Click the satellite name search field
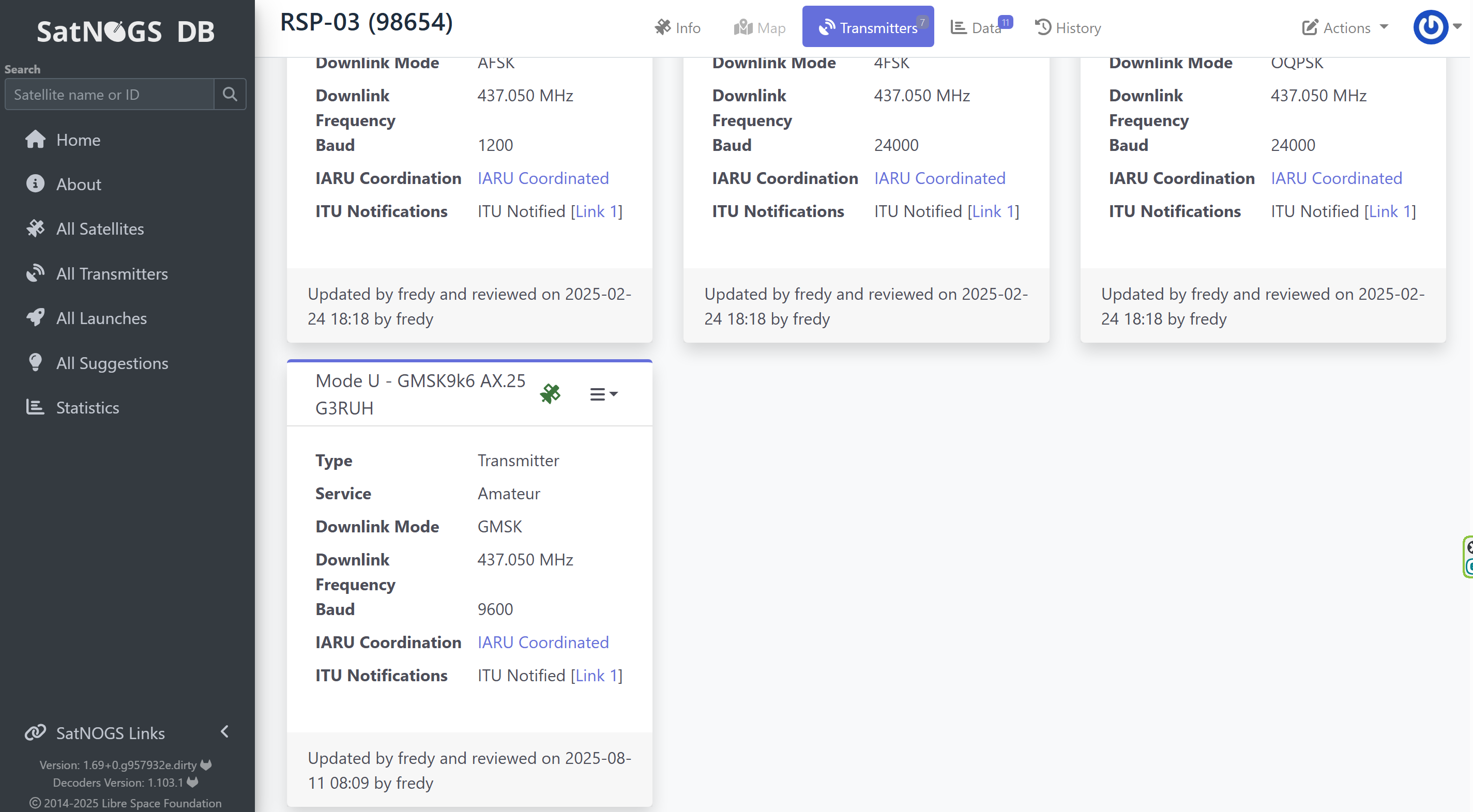Image resolution: width=1473 pixels, height=812 pixels. (109, 95)
